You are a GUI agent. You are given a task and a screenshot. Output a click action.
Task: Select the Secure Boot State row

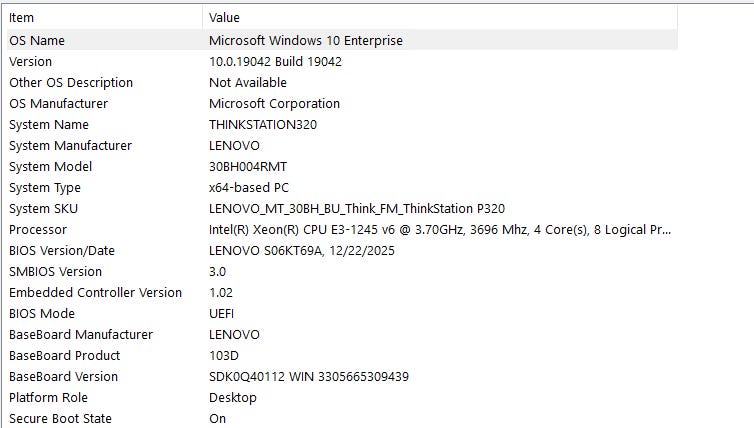click(x=342, y=418)
